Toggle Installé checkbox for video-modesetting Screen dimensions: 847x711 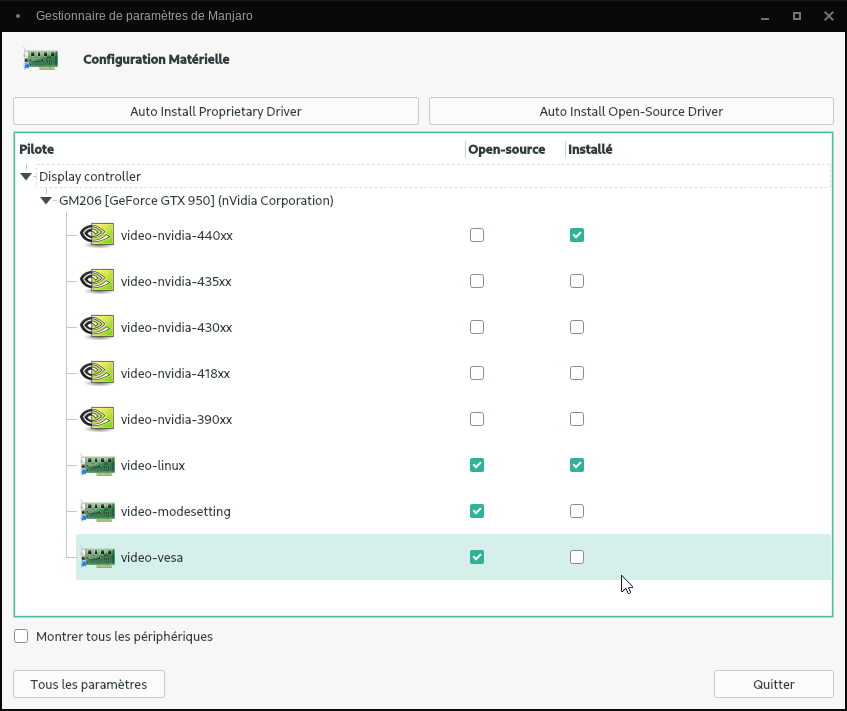[577, 511]
